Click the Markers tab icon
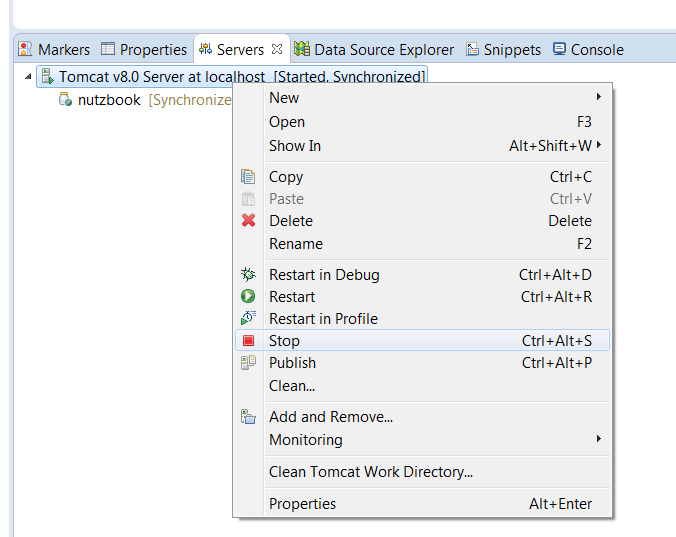 click(x=25, y=49)
